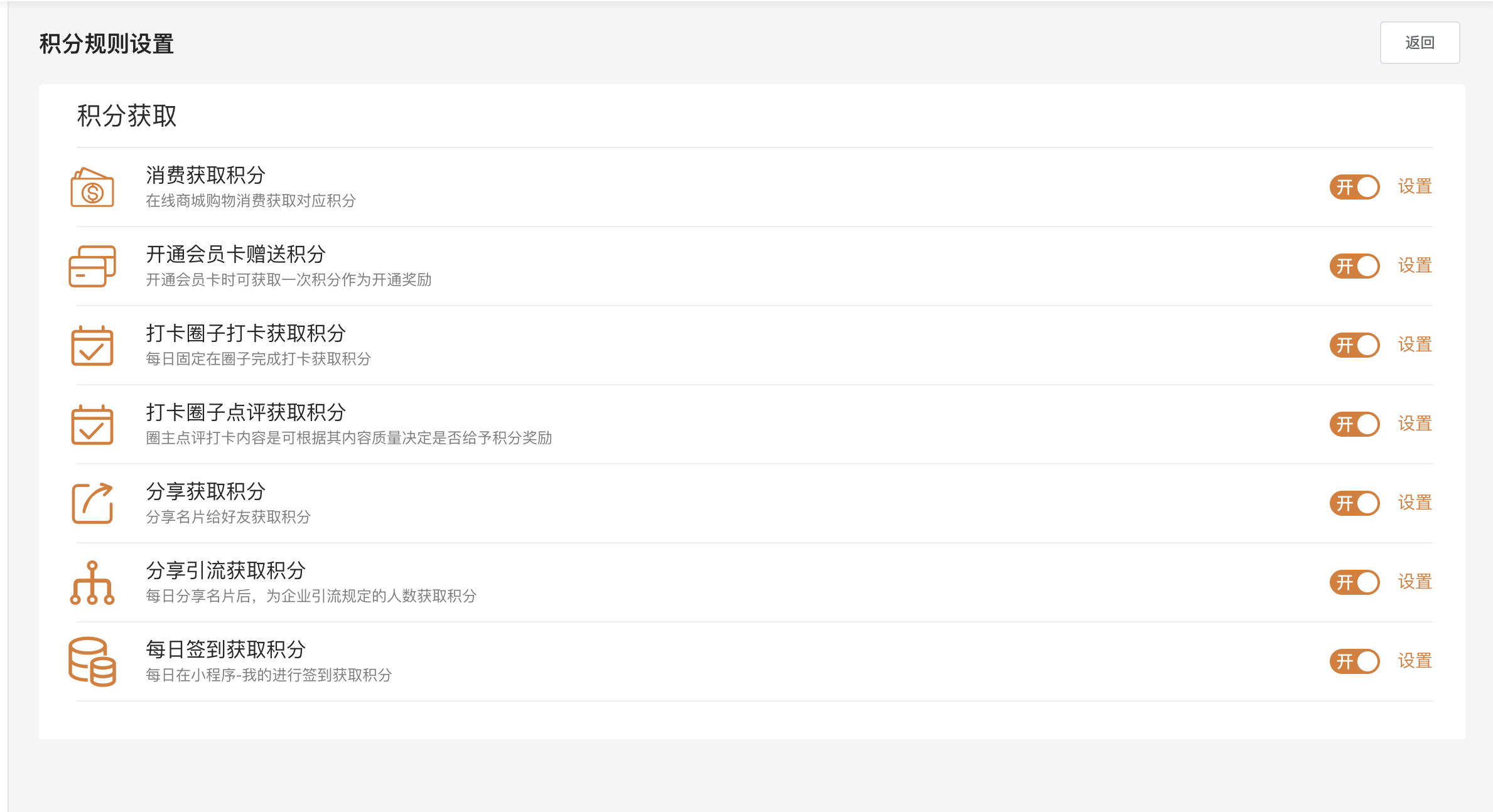Click the calendar icon for 打卡圈子点评获取积分
Image resolution: width=1493 pixels, height=812 pixels.
(92, 424)
